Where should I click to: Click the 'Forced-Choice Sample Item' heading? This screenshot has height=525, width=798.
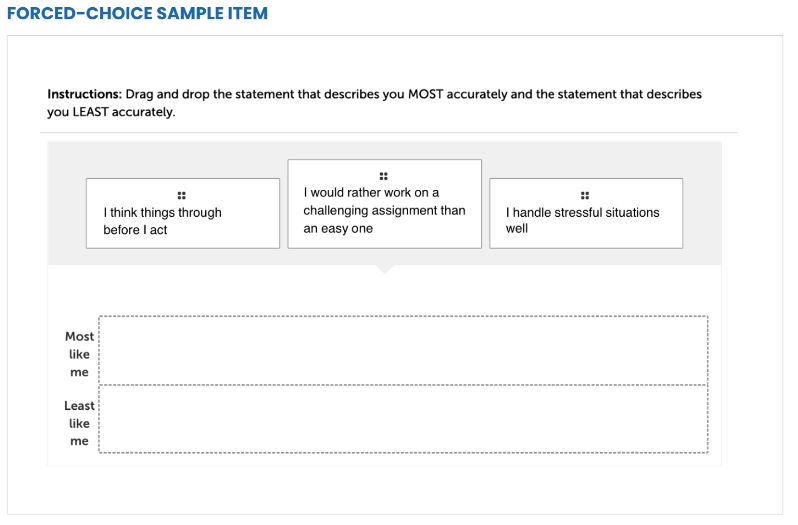137,13
